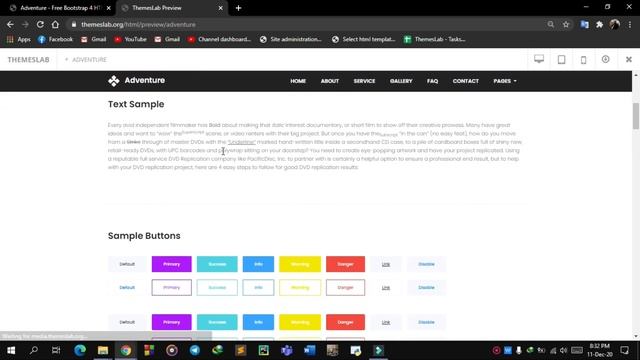The height and width of the screenshot is (360, 640).
Task: Open Telegram from the taskbar
Action: 195,350
